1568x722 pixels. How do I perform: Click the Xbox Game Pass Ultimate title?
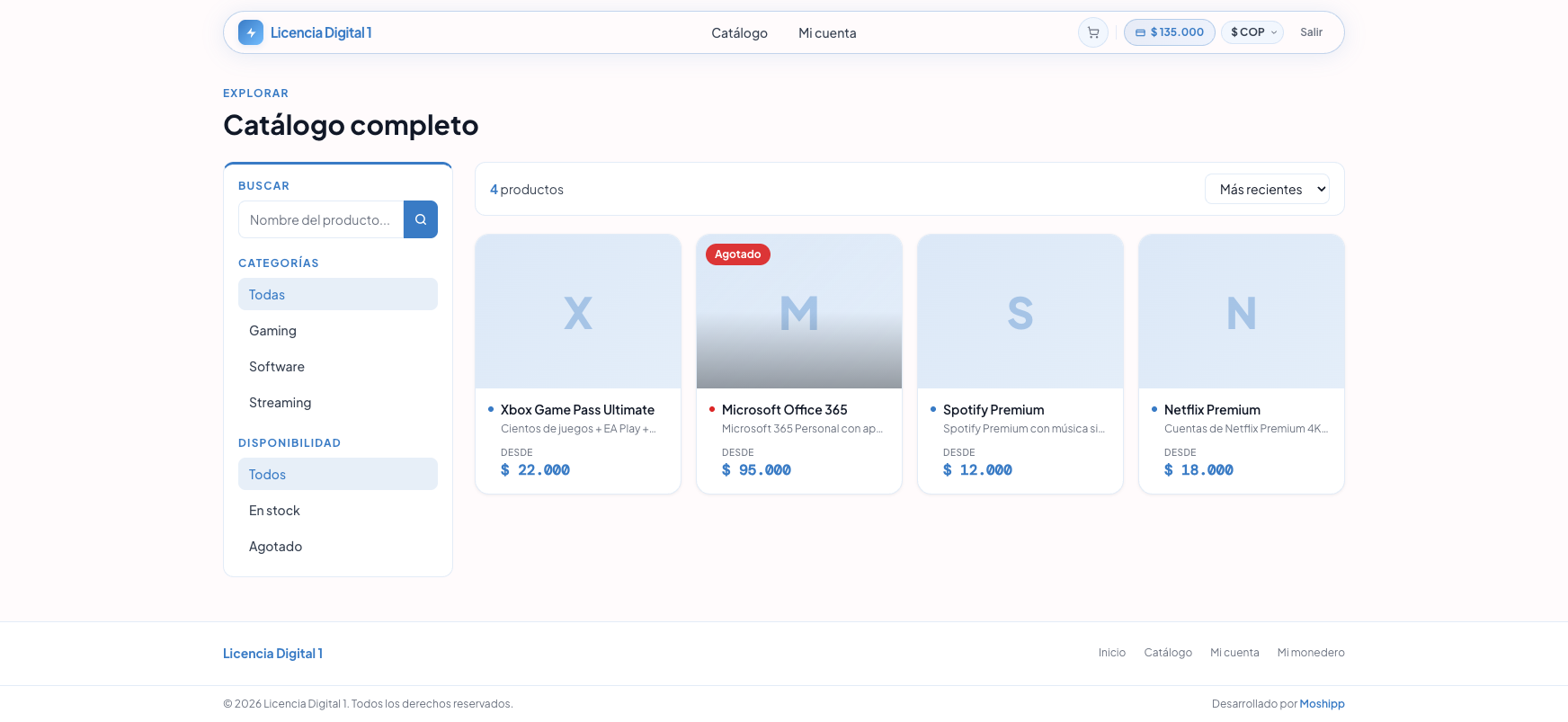[x=577, y=410]
